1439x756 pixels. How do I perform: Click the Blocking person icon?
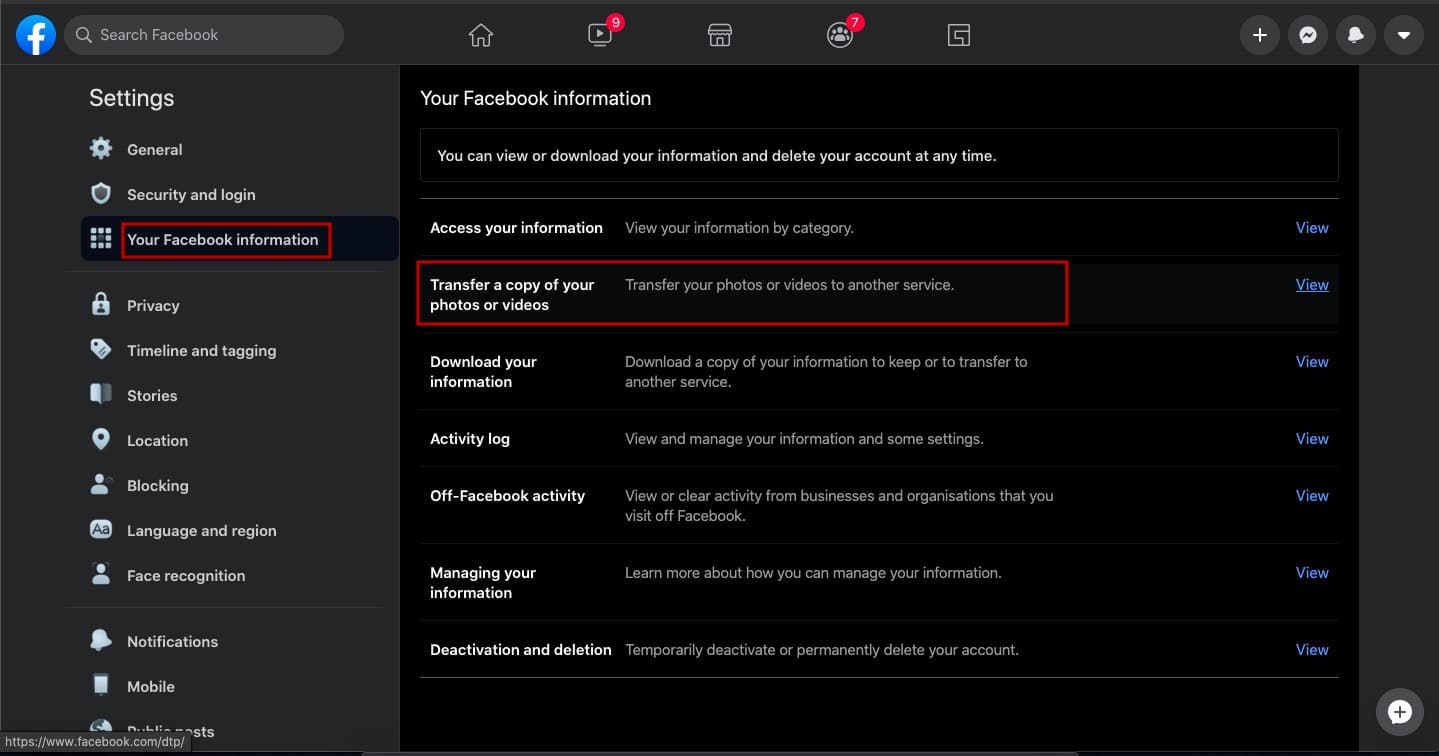point(101,485)
